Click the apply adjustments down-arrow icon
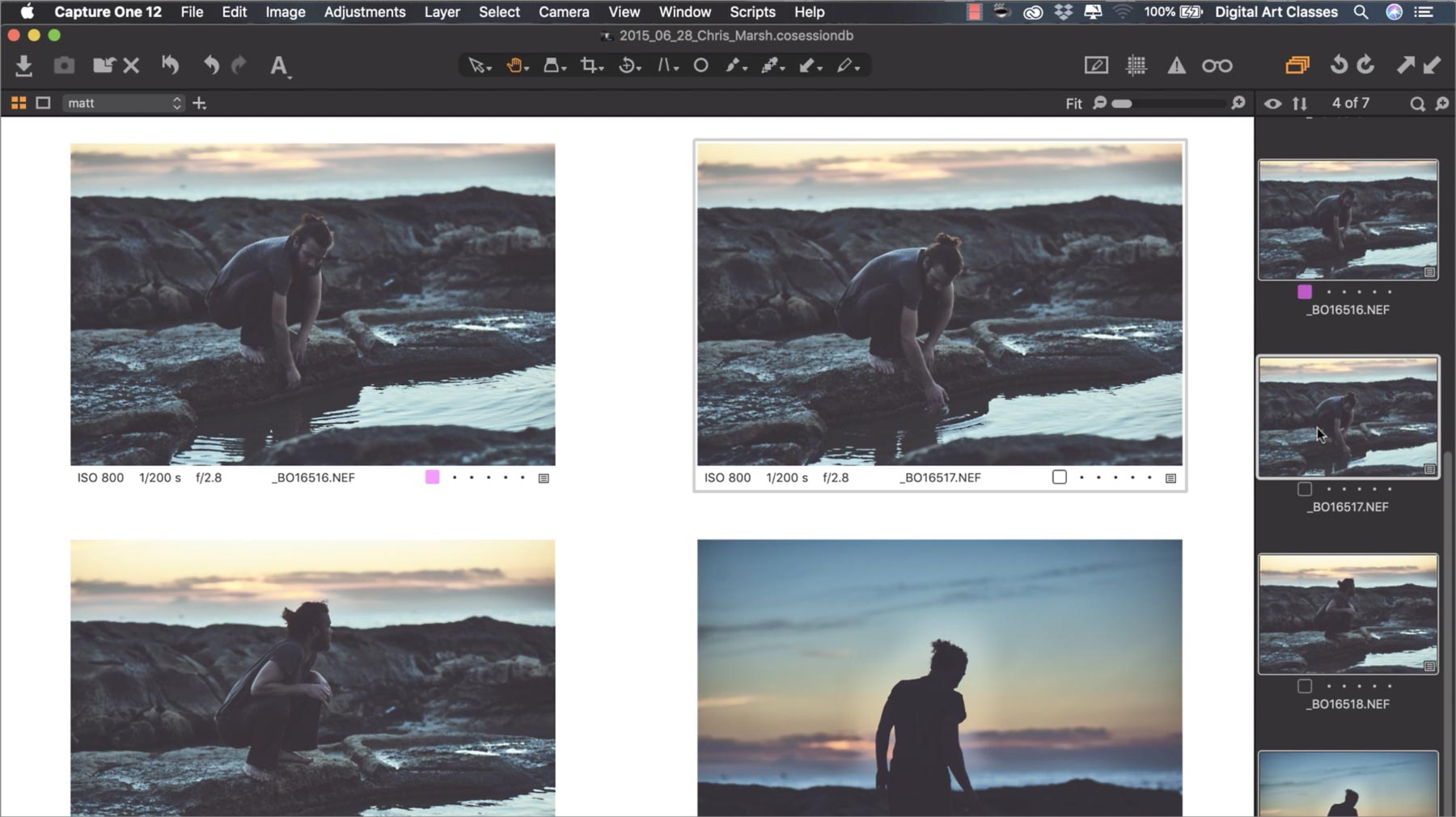This screenshot has height=817, width=1456. coord(1432,66)
